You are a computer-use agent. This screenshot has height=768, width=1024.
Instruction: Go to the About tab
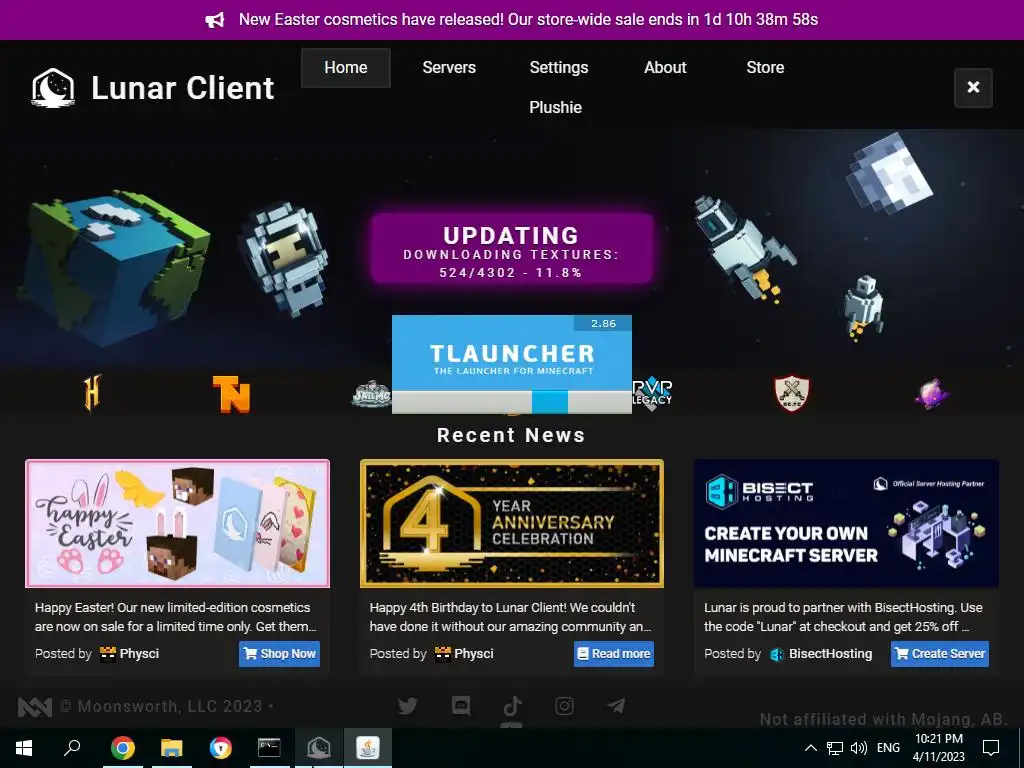click(x=665, y=67)
